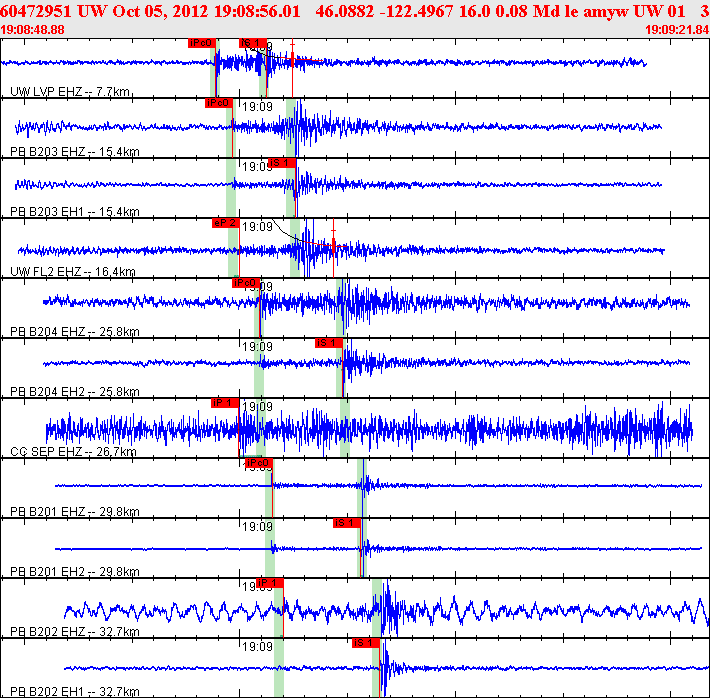
Task: Select the 'PB B202 EHZ -- 32.7km' label
Action: pyautogui.click(x=75, y=631)
